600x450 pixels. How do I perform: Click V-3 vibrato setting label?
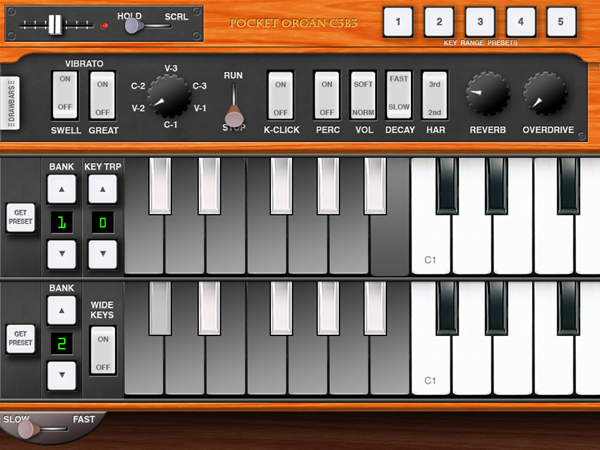point(171,68)
